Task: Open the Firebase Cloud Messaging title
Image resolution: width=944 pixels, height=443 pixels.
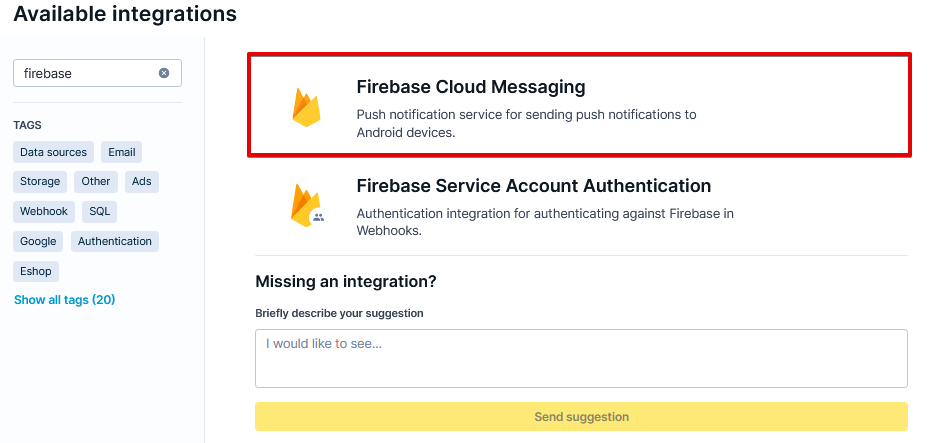Action: point(471,87)
